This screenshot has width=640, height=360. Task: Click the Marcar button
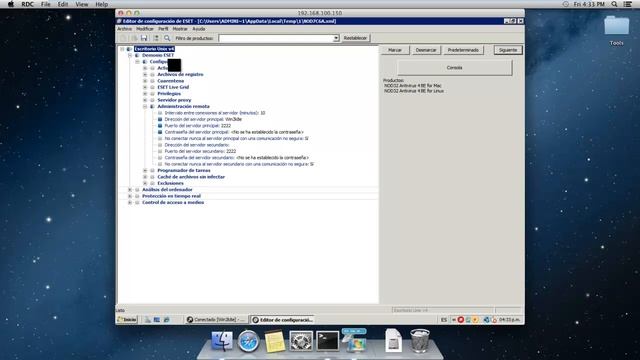tap(395, 50)
